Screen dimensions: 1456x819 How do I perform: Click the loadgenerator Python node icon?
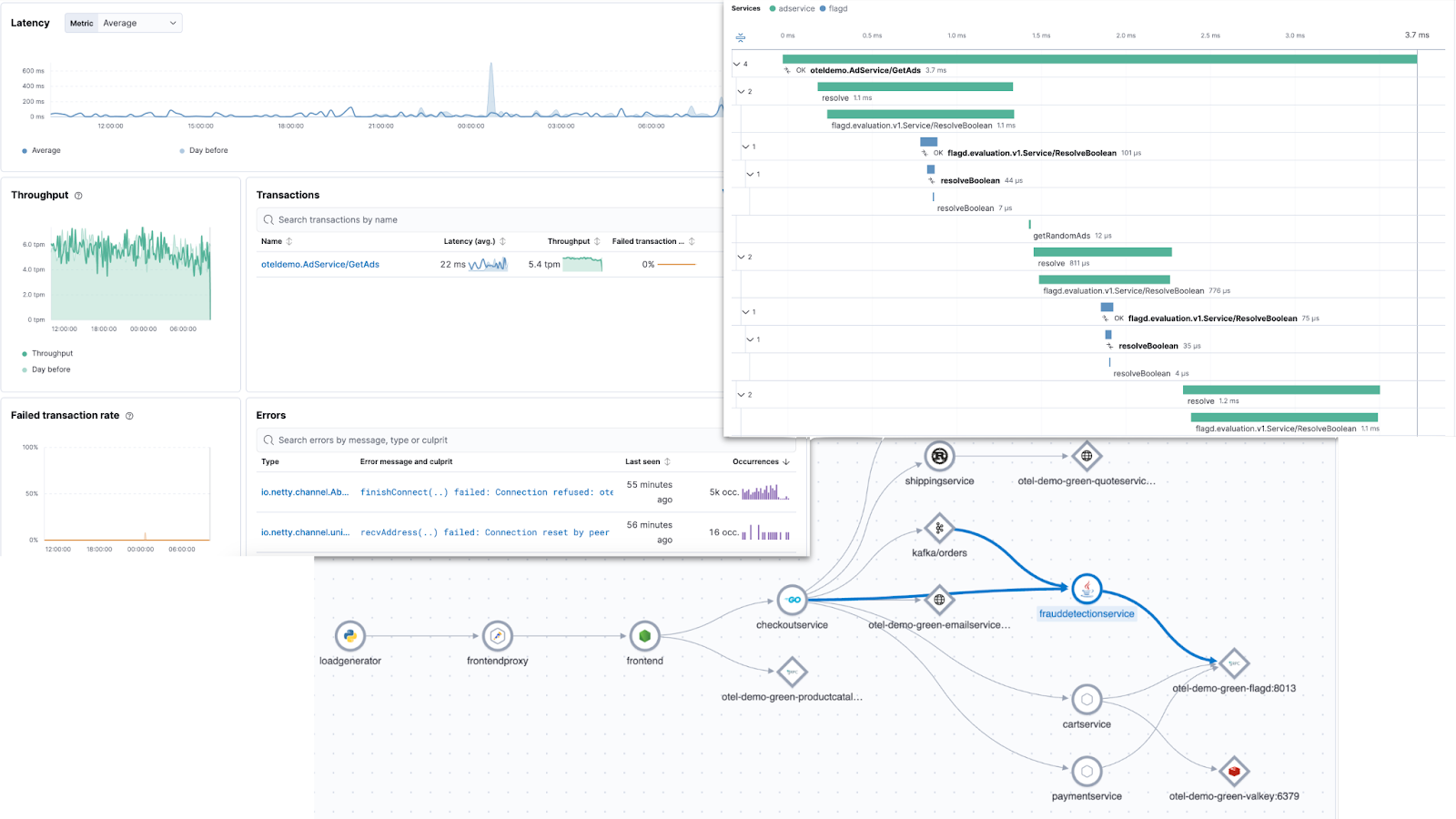coord(349,636)
